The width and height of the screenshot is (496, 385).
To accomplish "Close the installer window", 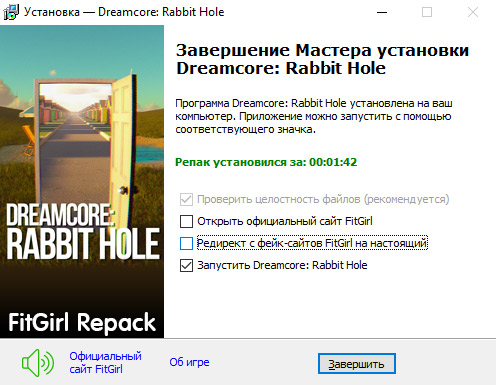I will click(473, 12).
